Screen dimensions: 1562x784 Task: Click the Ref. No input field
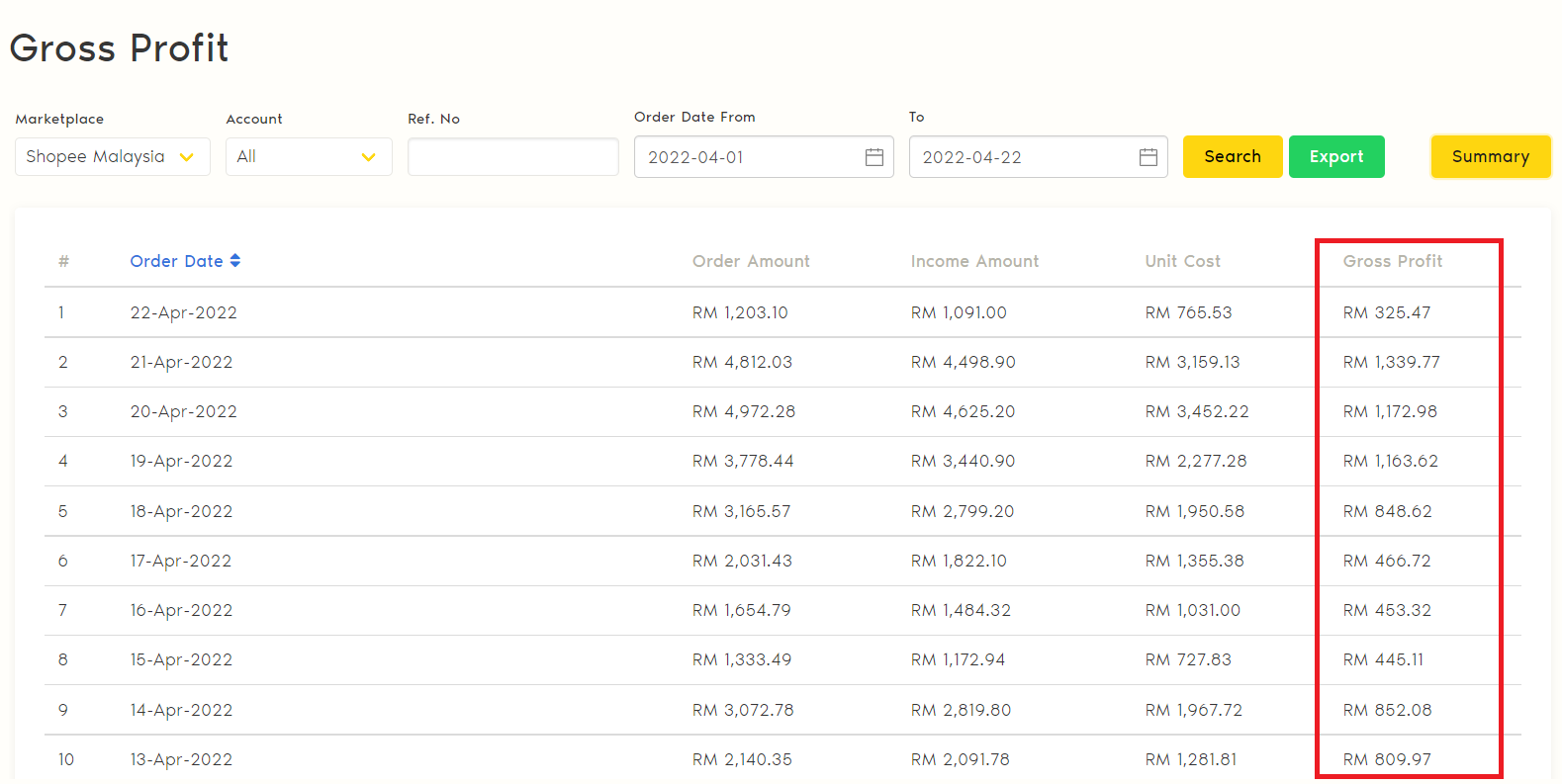(512, 157)
